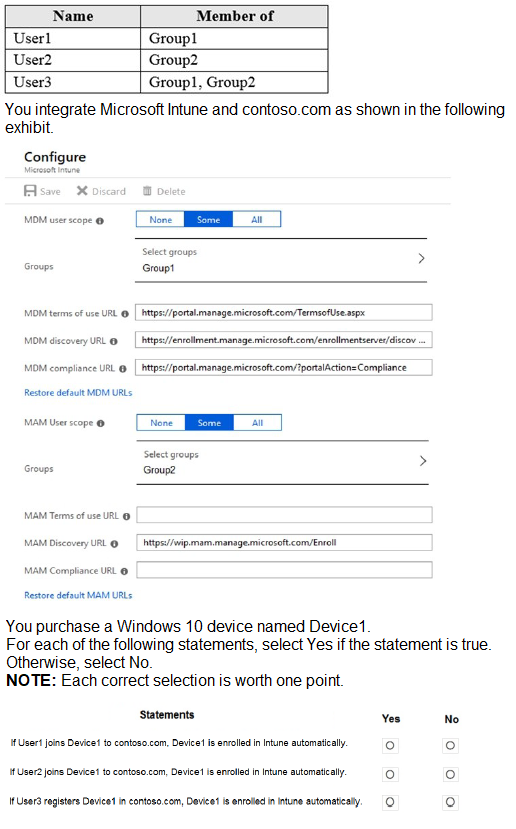Expand MAM Select groups chevron for Group2

pyautogui.click(x=423, y=461)
